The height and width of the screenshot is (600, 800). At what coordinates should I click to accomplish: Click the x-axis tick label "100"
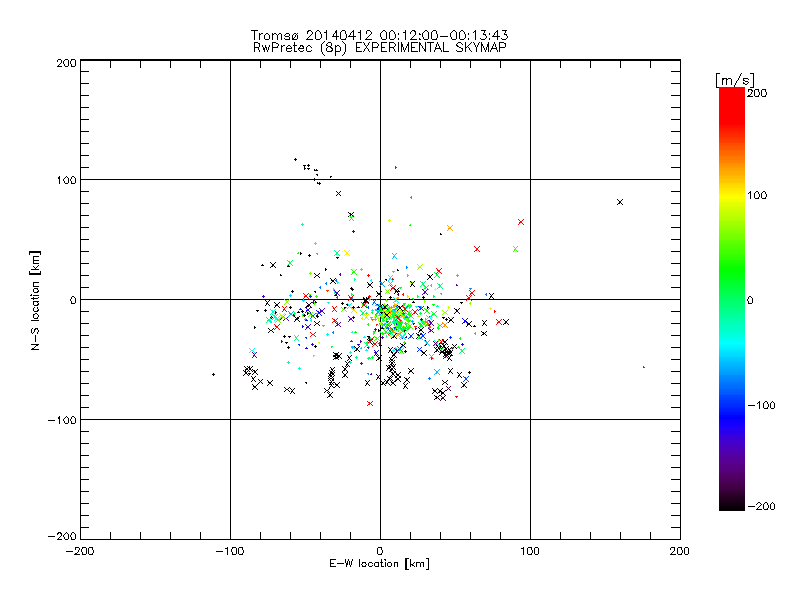click(530, 552)
